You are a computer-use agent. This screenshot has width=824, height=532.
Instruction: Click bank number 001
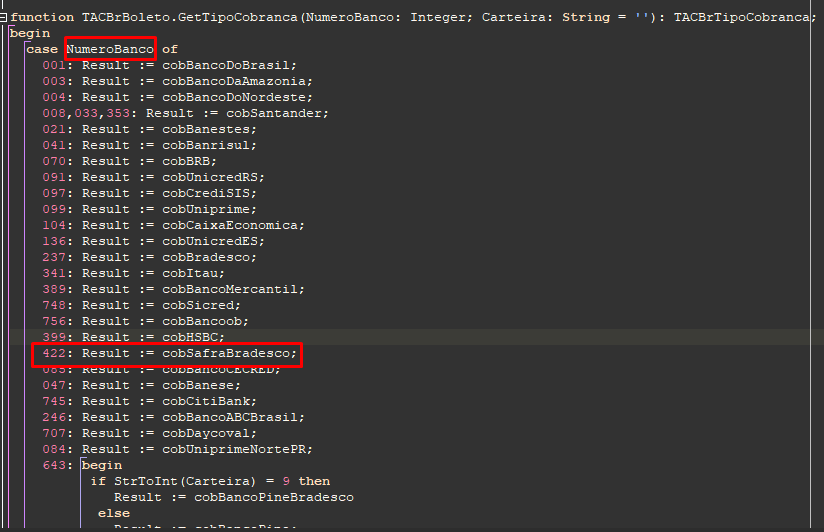[x=54, y=65]
